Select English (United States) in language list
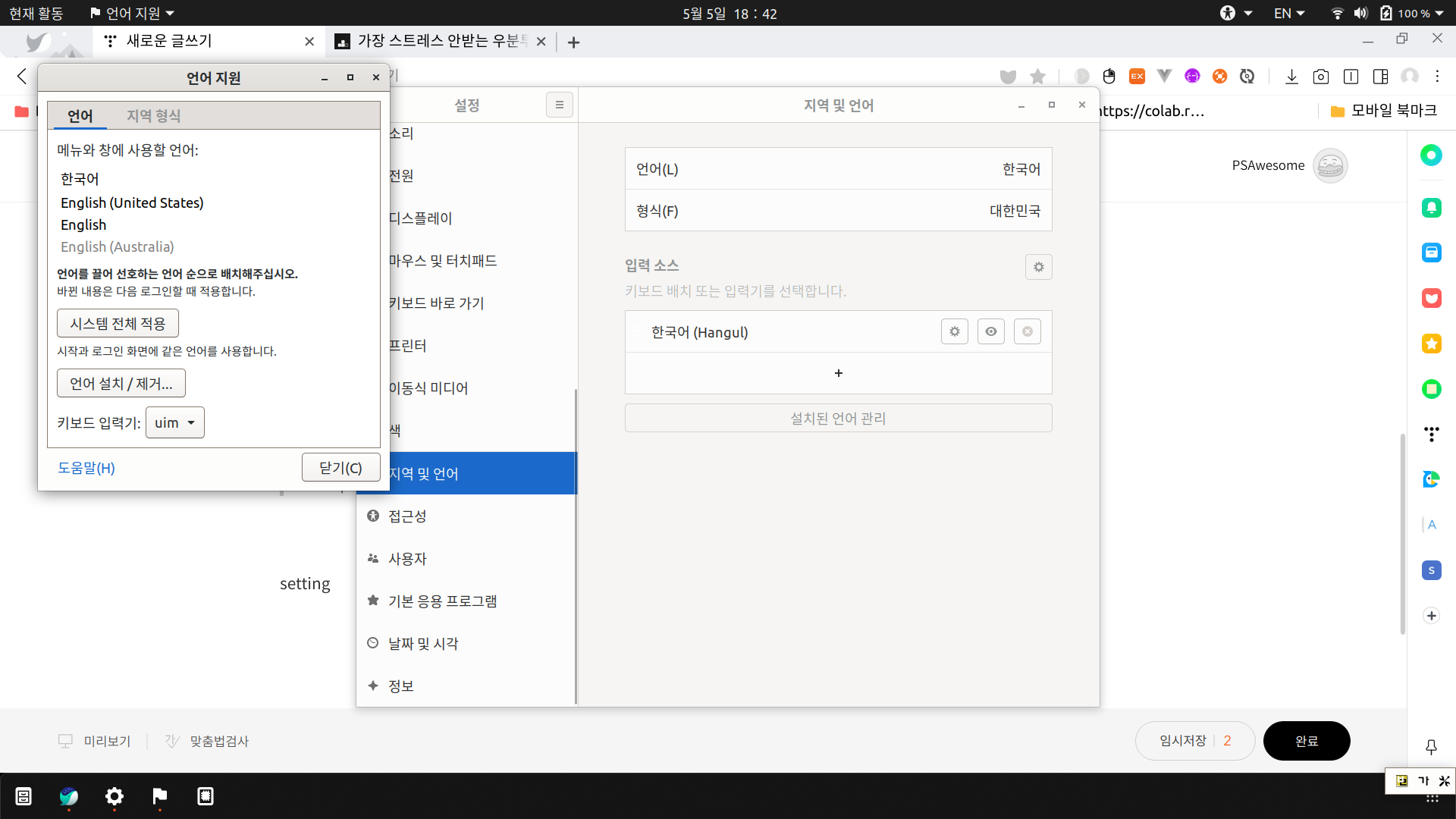This screenshot has width=1456, height=819. pyautogui.click(x=132, y=202)
